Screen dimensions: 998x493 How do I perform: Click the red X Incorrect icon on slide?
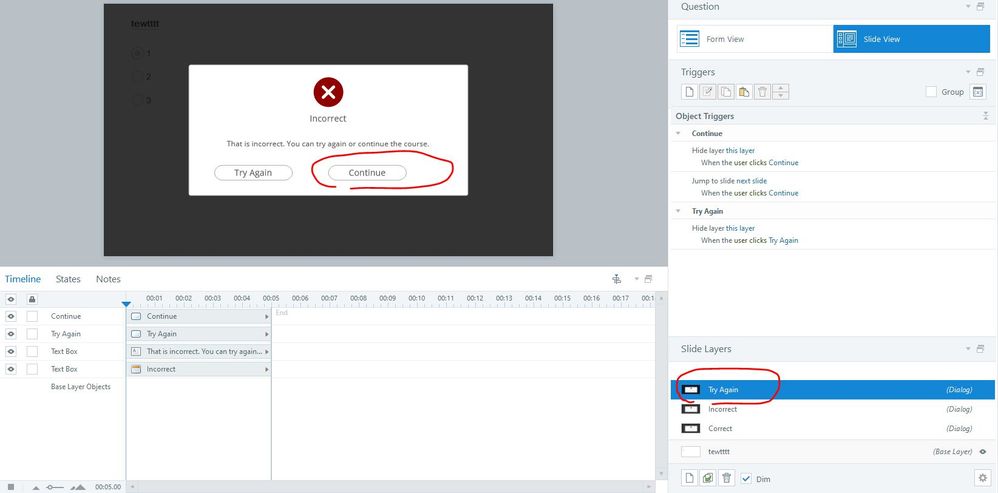[328, 92]
